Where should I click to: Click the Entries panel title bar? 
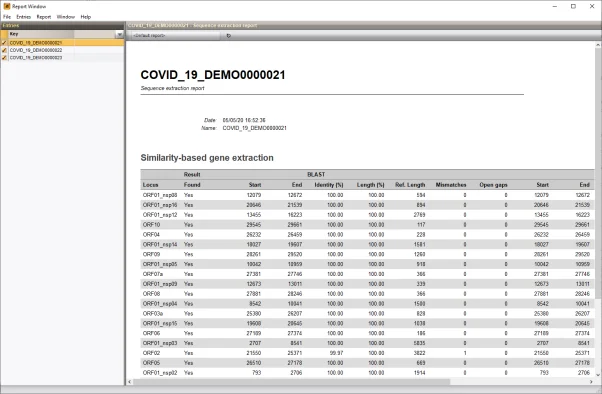[x=62, y=25]
